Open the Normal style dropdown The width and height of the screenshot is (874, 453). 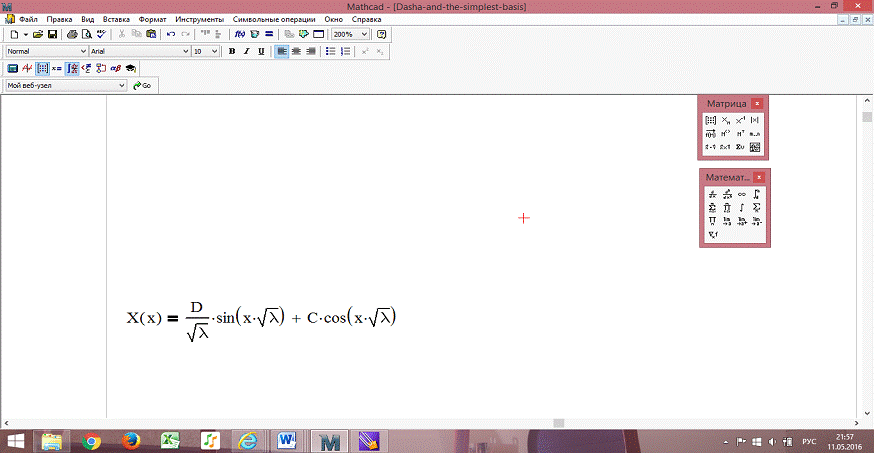coord(82,51)
